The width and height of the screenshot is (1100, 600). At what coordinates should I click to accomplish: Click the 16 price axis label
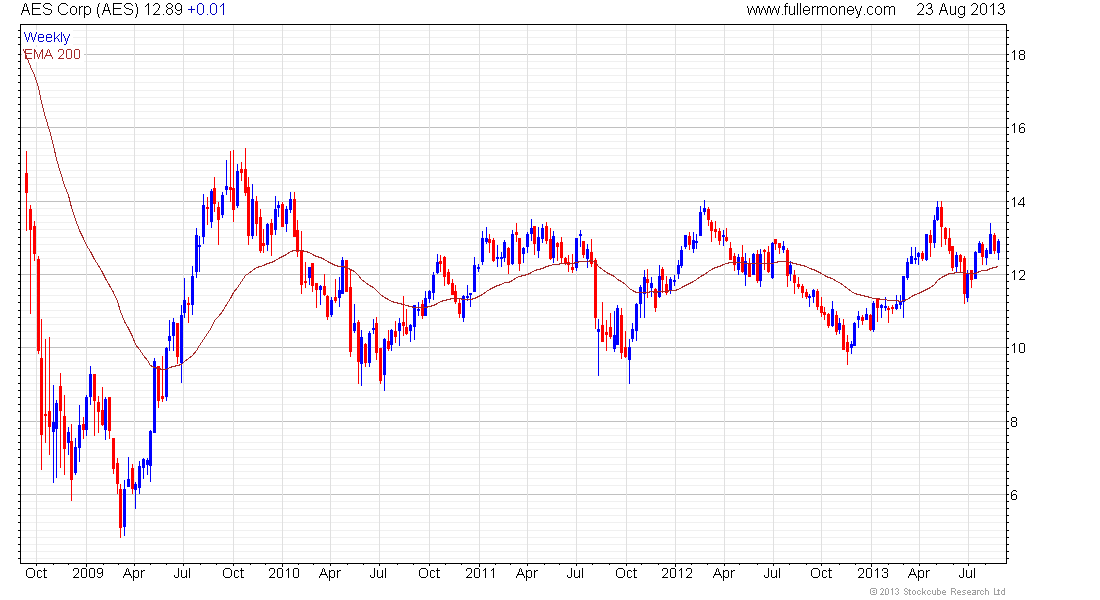click(1018, 128)
